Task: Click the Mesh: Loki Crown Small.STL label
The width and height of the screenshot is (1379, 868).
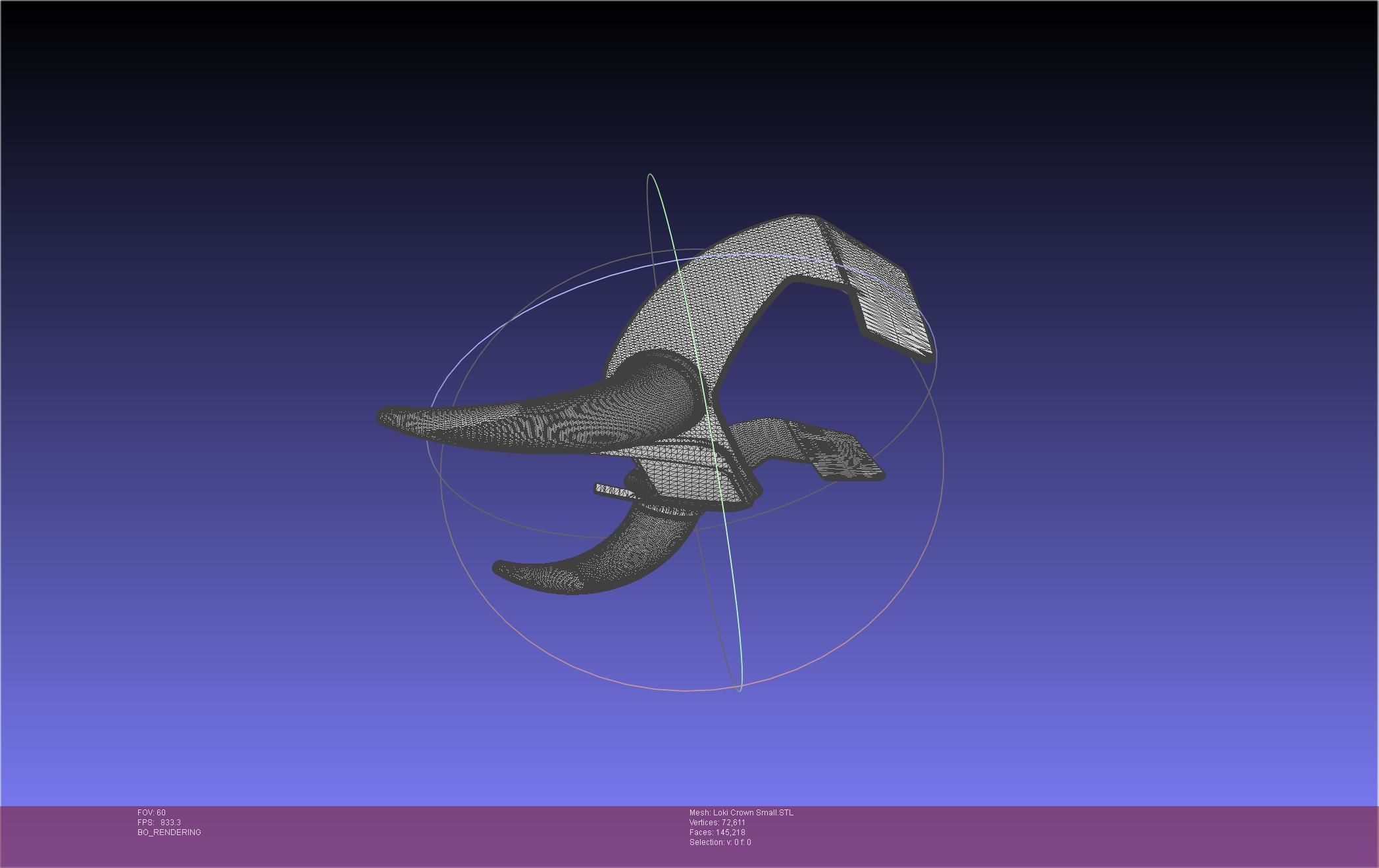Action: click(x=741, y=813)
